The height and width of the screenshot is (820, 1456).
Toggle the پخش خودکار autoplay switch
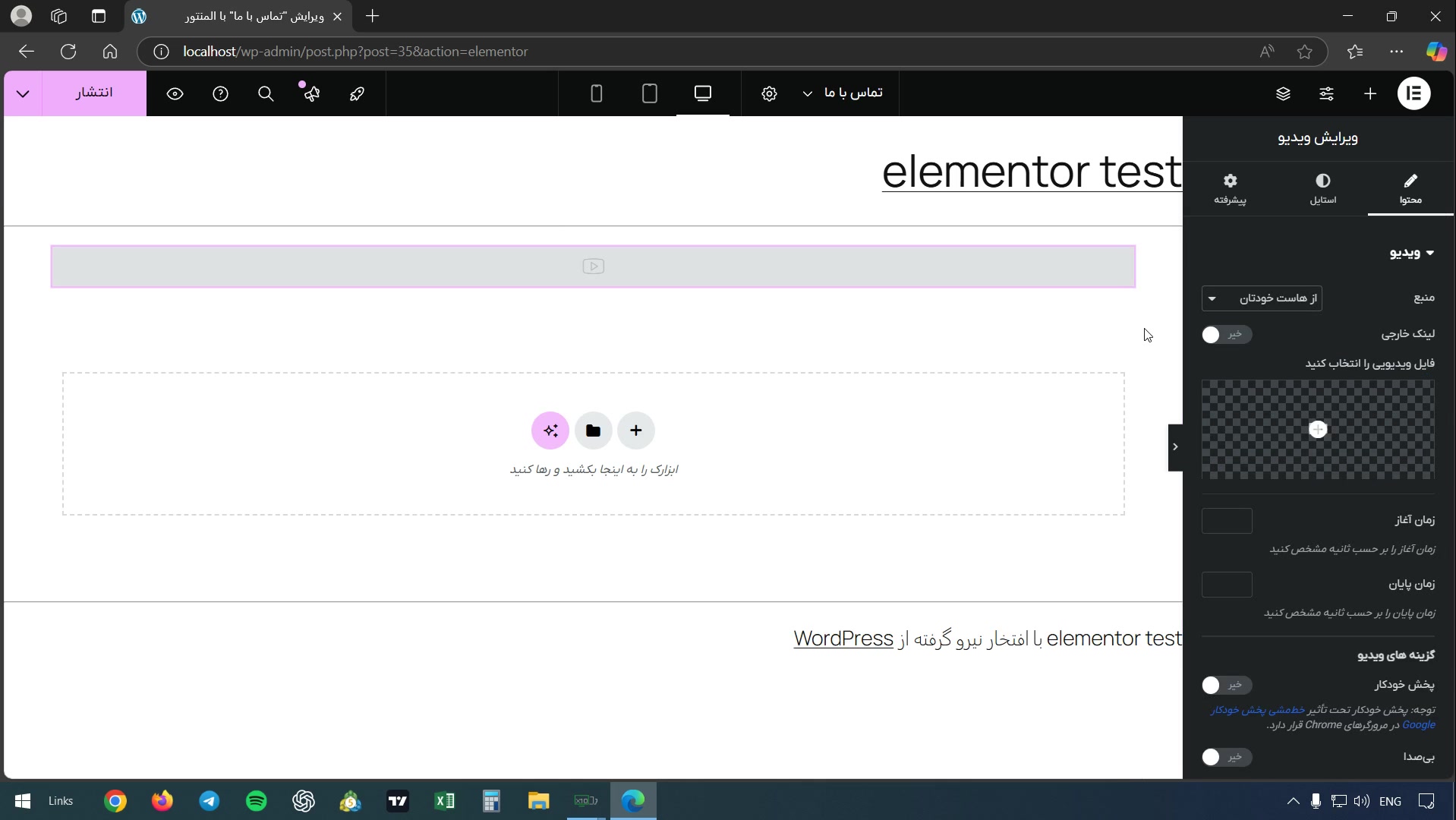(x=1227, y=685)
